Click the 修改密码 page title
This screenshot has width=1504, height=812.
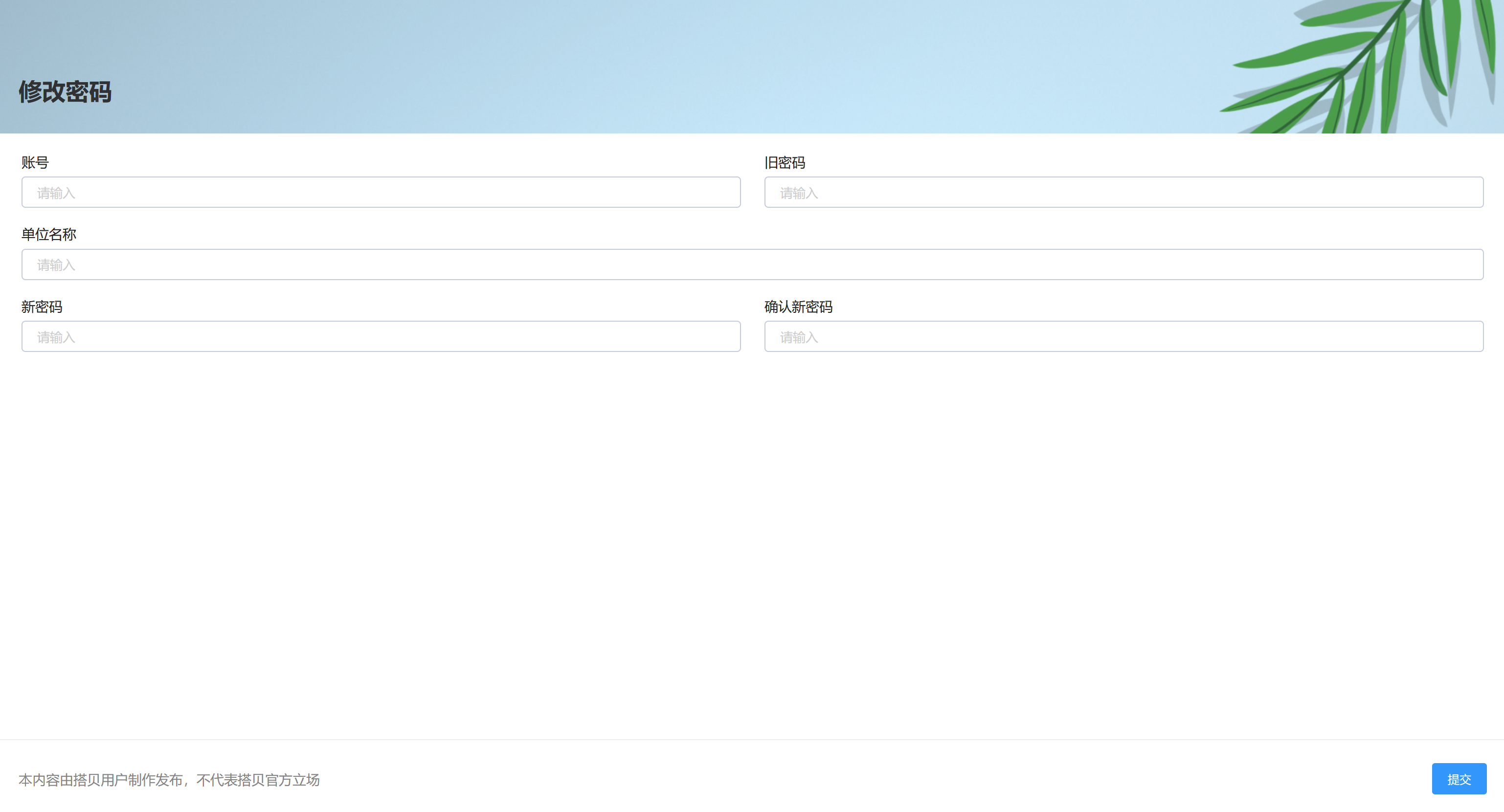(65, 92)
